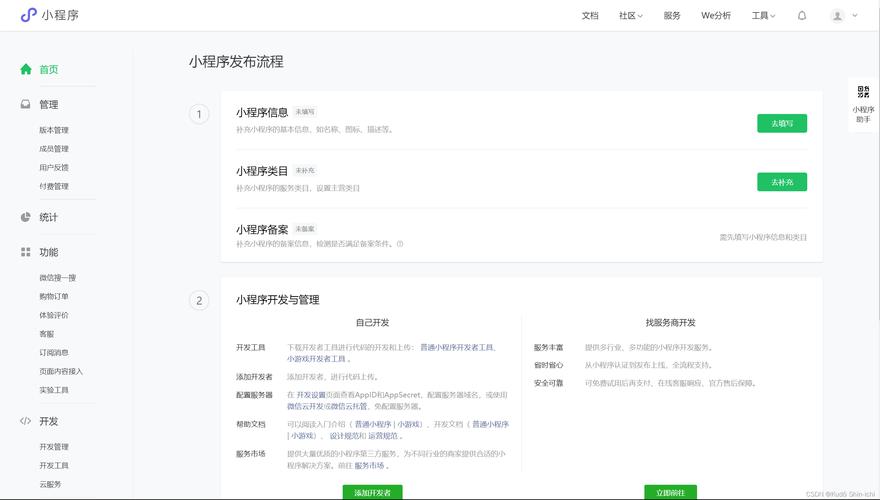This screenshot has width=880, height=500.
Task: Go to 成员管理 in the sidebar
Action: [x=54, y=149]
